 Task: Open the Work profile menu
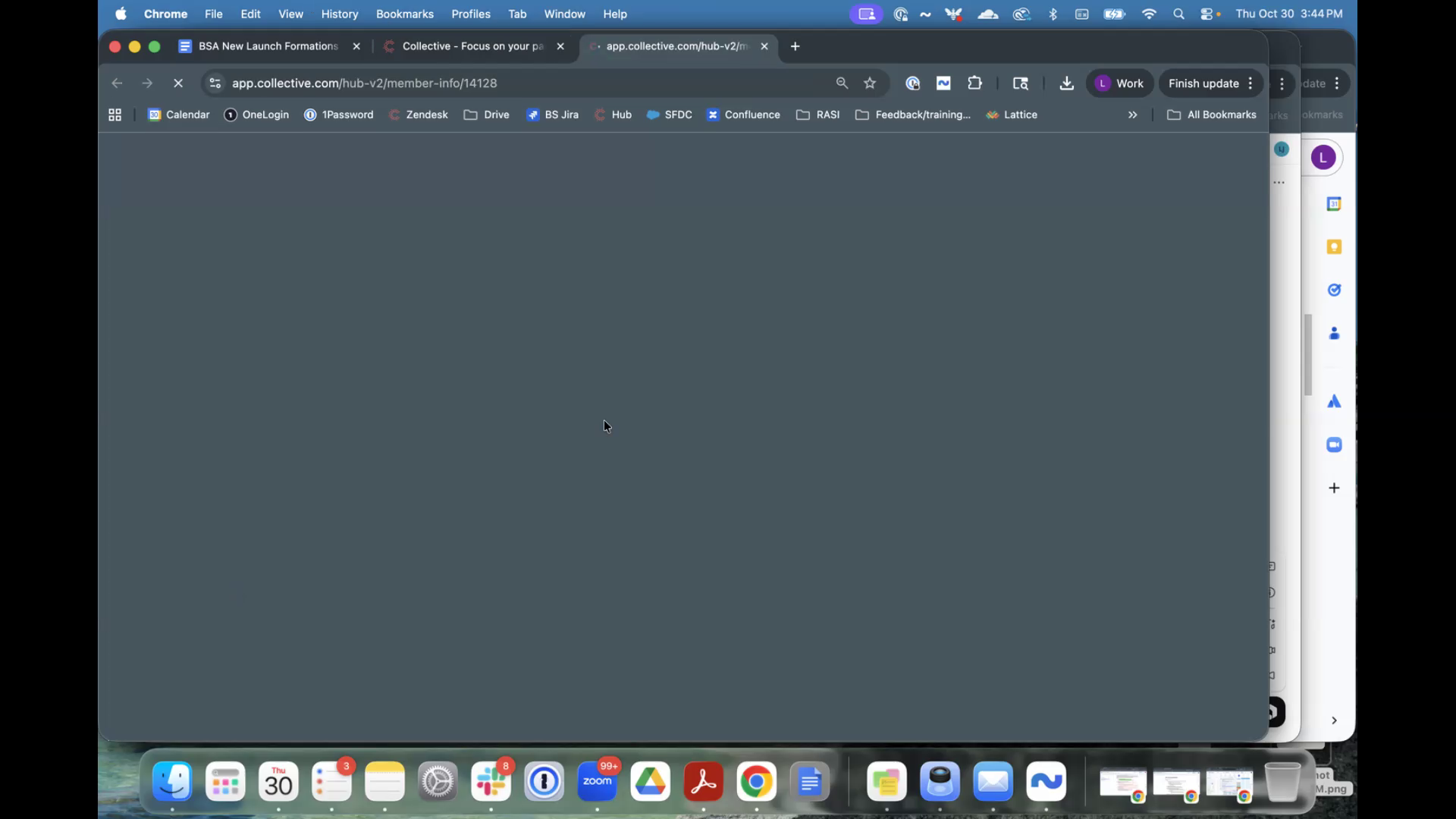pyautogui.click(x=1119, y=83)
